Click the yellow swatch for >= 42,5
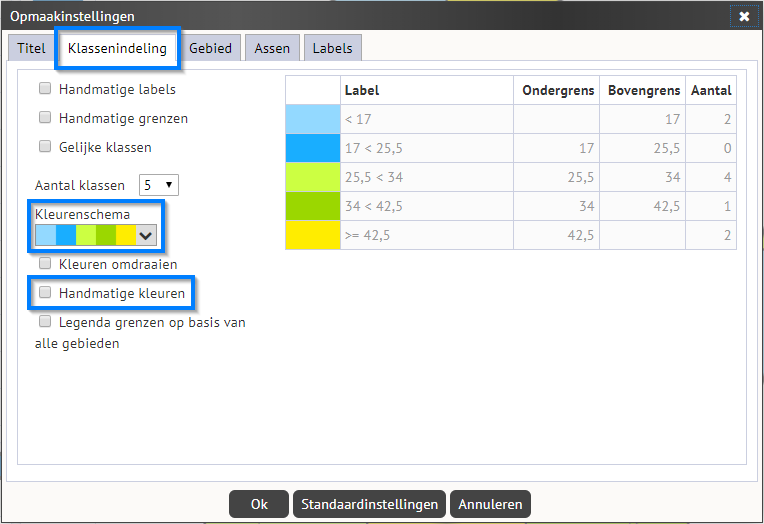The width and height of the screenshot is (764, 524). [313, 235]
